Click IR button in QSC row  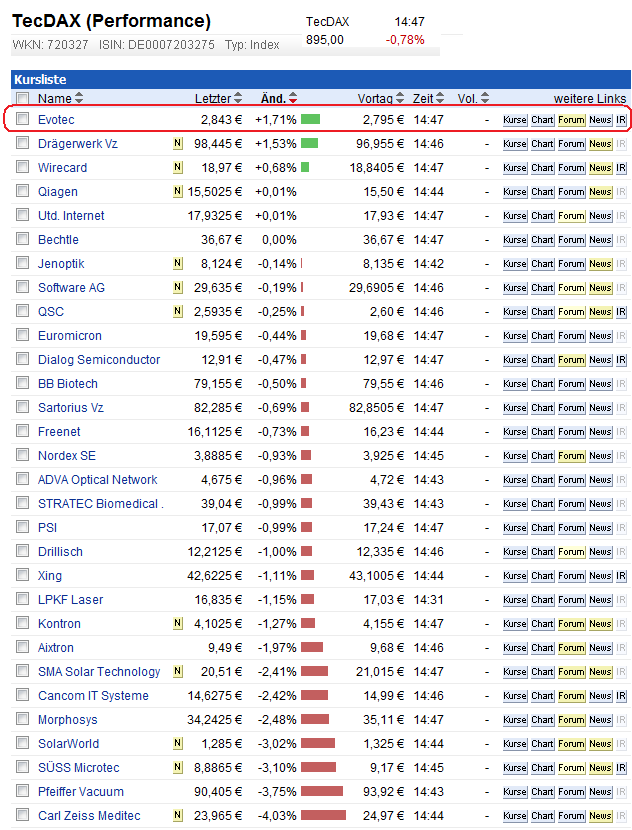pyautogui.click(x=621, y=312)
